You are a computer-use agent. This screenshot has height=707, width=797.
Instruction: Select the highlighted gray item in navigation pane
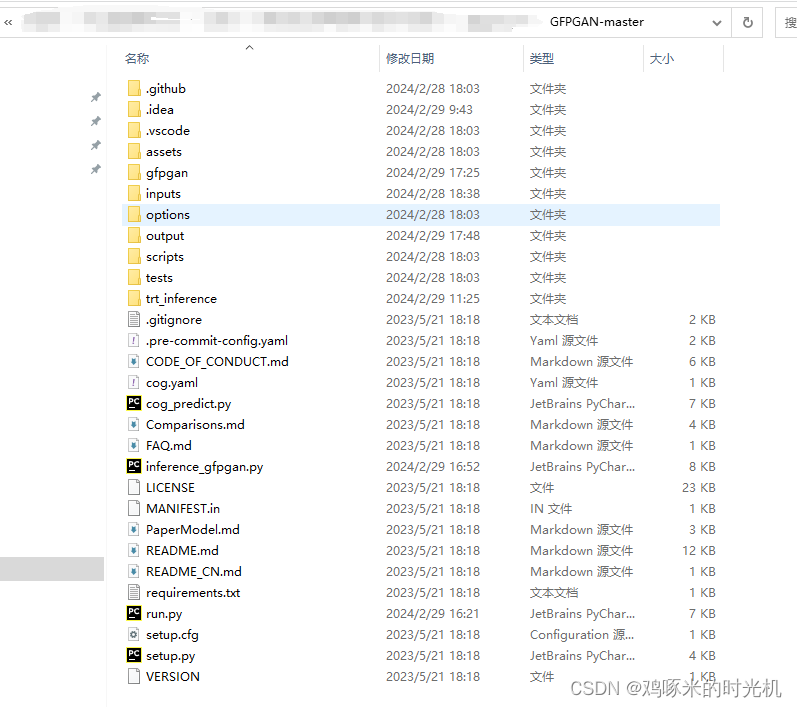[52, 569]
